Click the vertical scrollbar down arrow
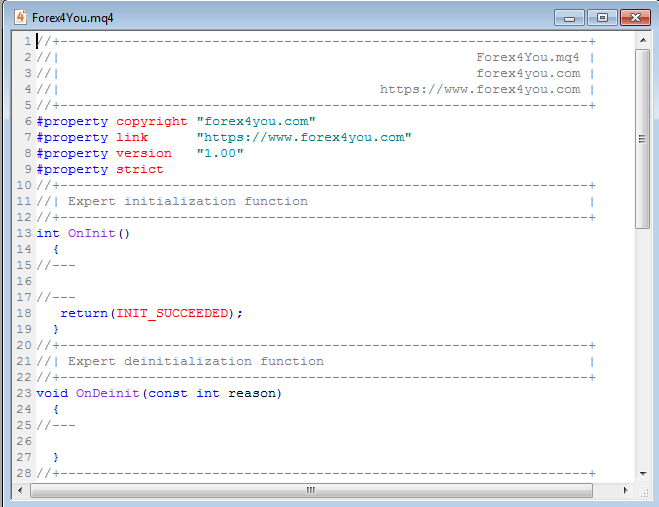659x507 pixels. [642, 473]
